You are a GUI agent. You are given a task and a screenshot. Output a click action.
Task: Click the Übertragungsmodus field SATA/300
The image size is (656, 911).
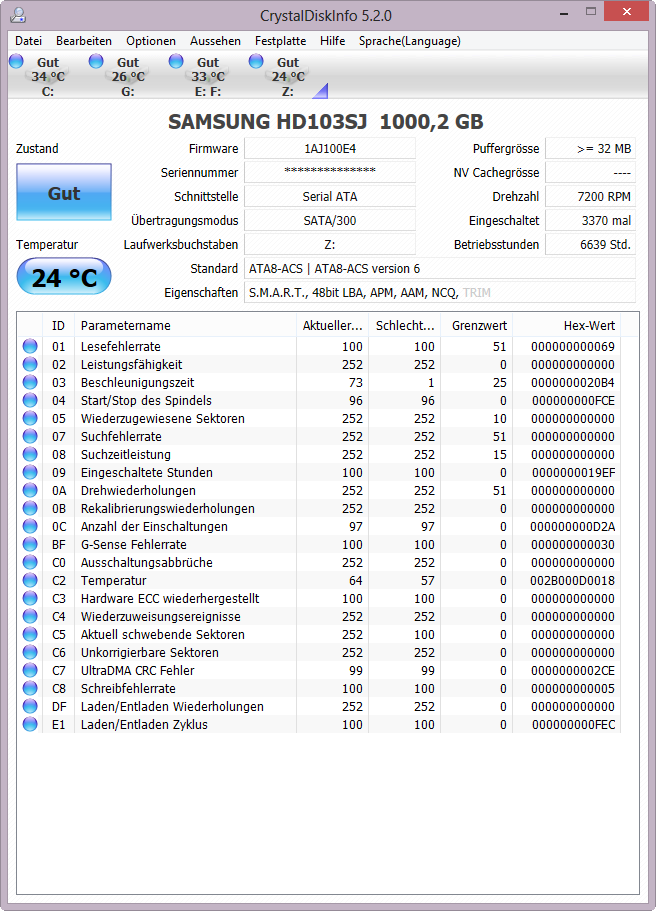pos(330,220)
